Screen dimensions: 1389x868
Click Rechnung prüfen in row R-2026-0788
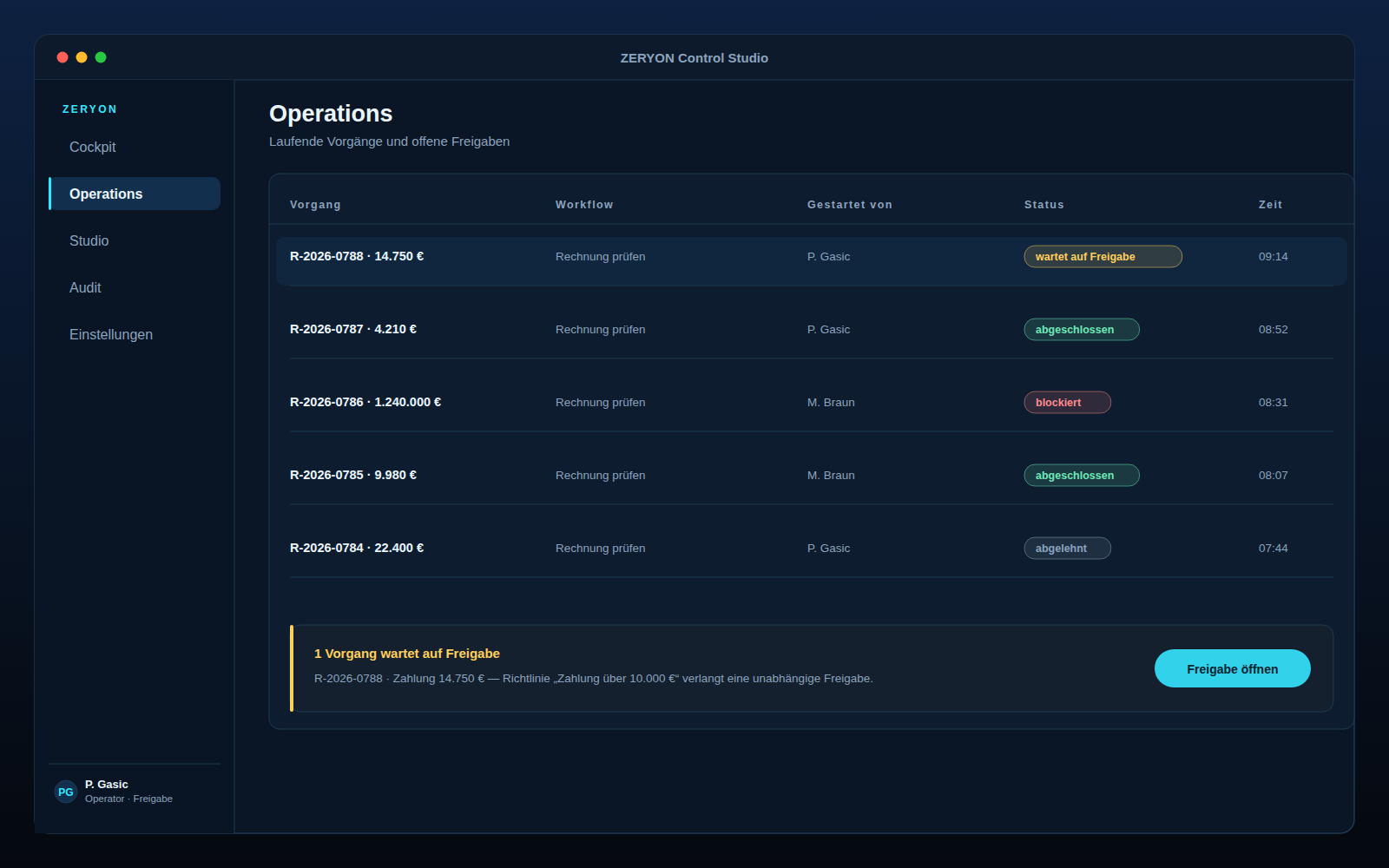pyautogui.click(x=600, y=257)
